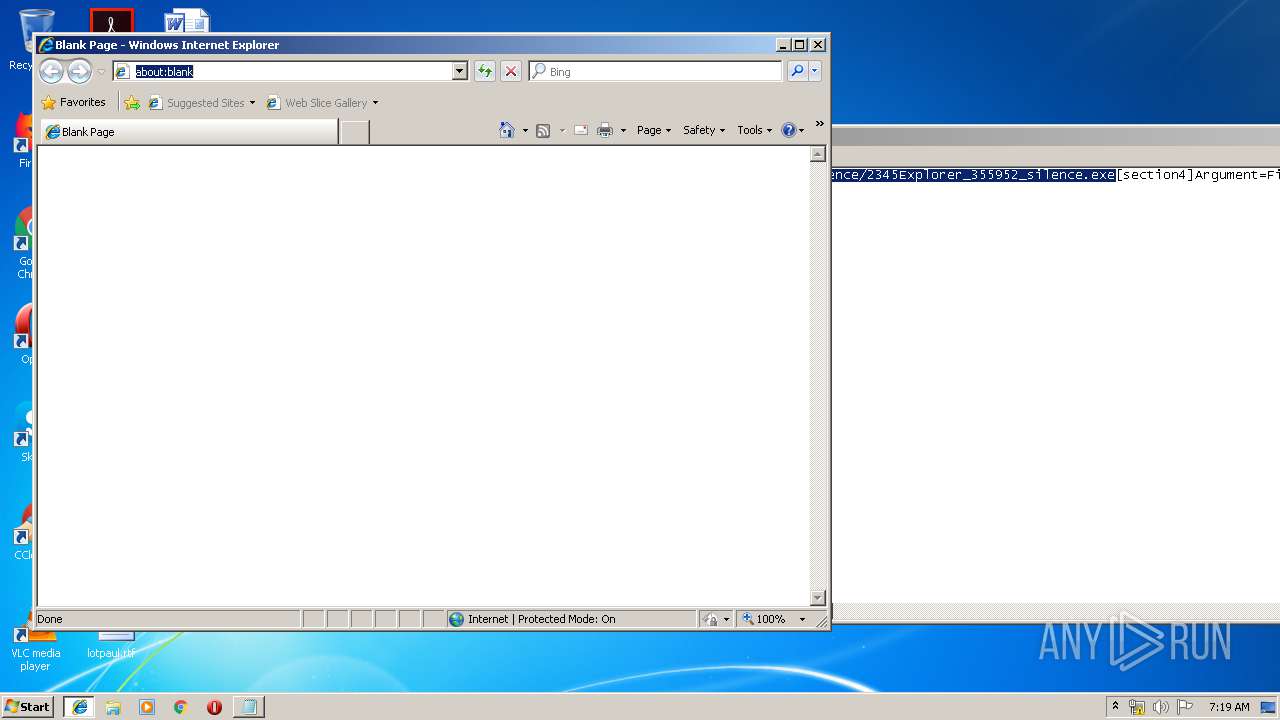
Task: Expand the Print dropdown arrow
Action: click(x=623, y=130)
